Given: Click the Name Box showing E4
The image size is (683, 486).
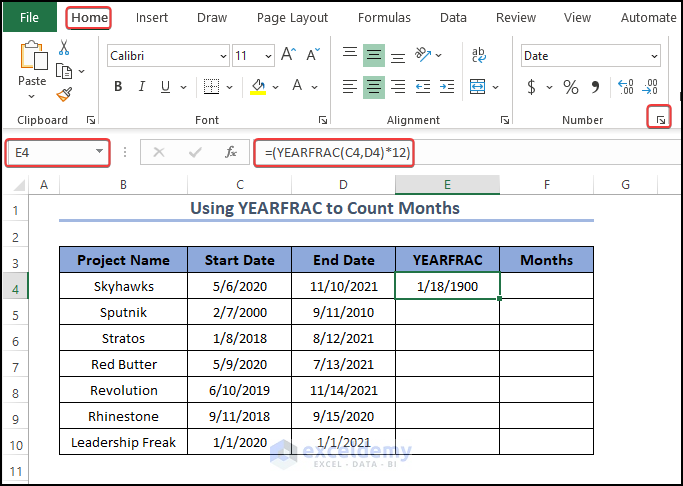Looking at the screenshot, I should (57, 152).
